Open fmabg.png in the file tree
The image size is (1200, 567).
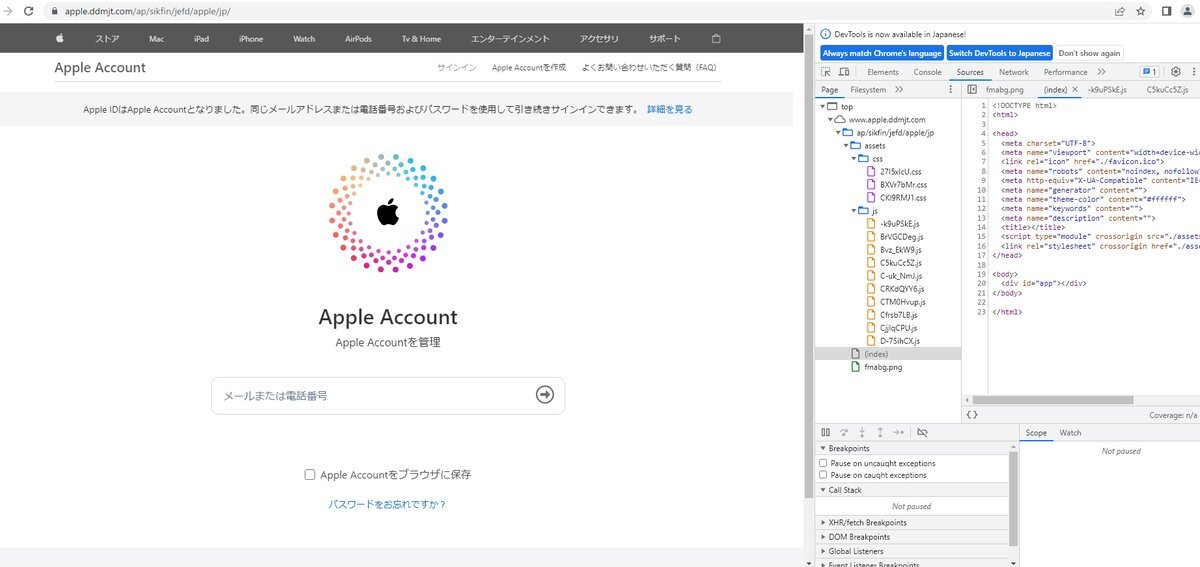coord(883,367)
